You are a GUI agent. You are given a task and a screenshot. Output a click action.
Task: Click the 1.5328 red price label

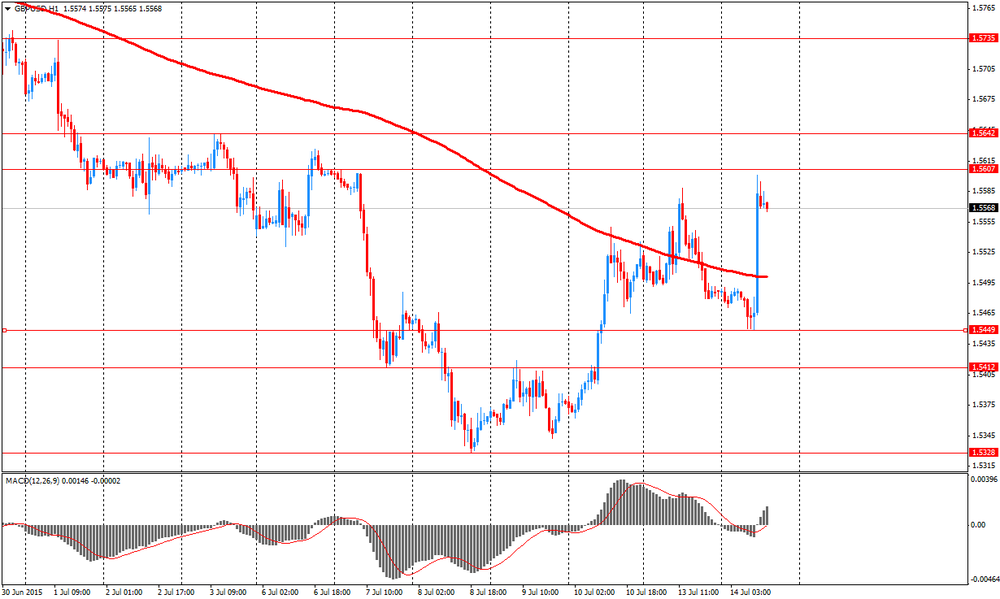(982, 452)
